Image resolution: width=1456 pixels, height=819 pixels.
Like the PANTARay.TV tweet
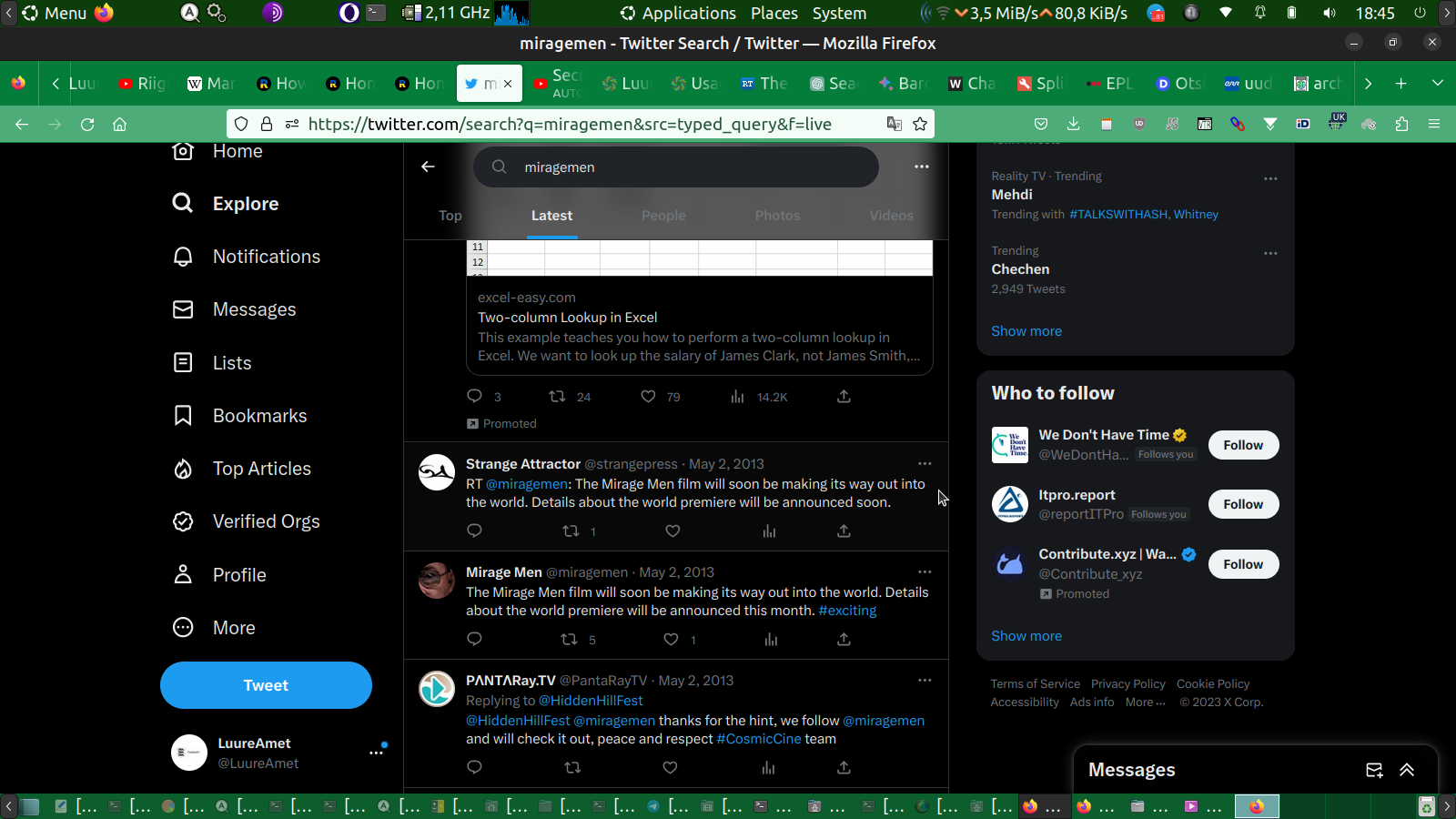point(670,768)
